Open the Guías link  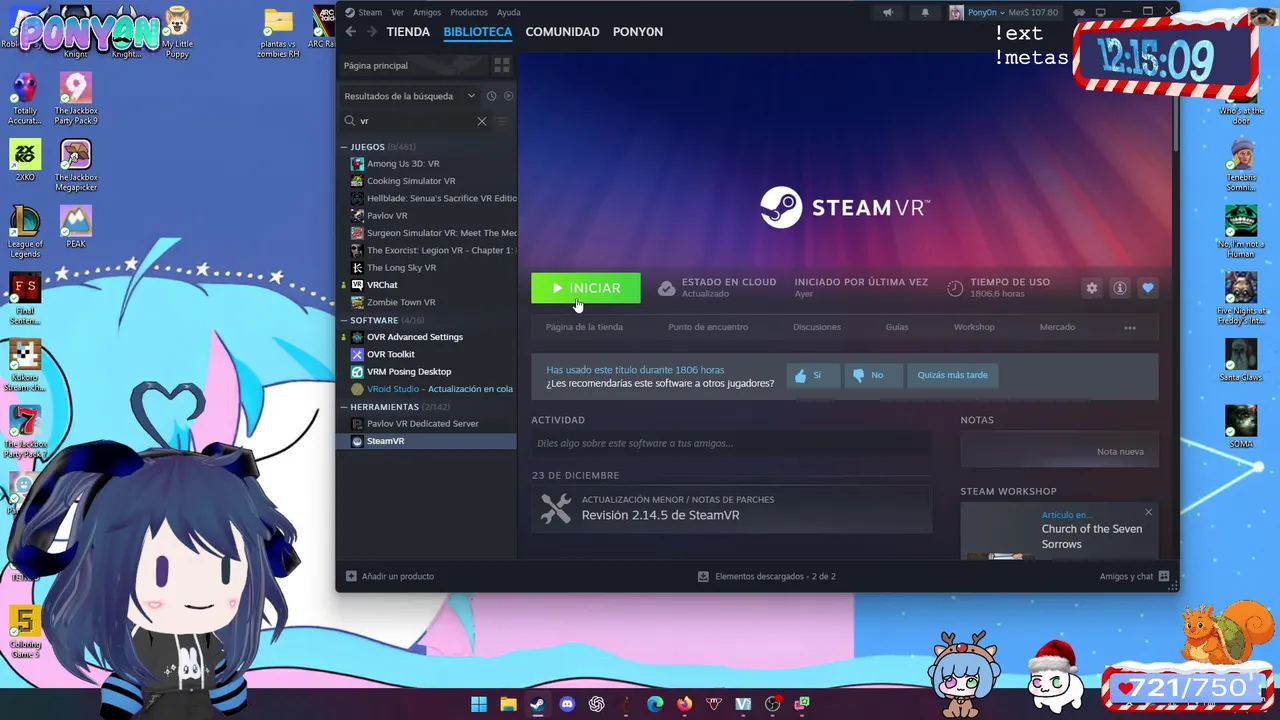point(897,327)
